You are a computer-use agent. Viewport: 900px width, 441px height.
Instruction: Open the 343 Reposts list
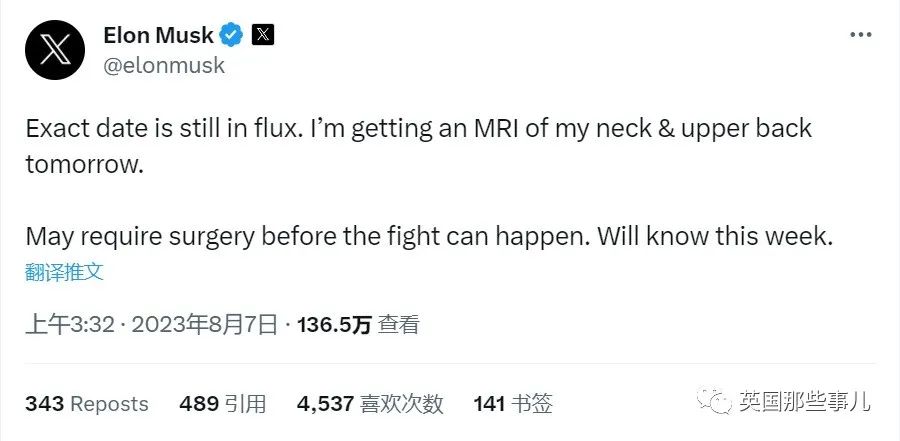pyautogui.click(x=87, y=404)
